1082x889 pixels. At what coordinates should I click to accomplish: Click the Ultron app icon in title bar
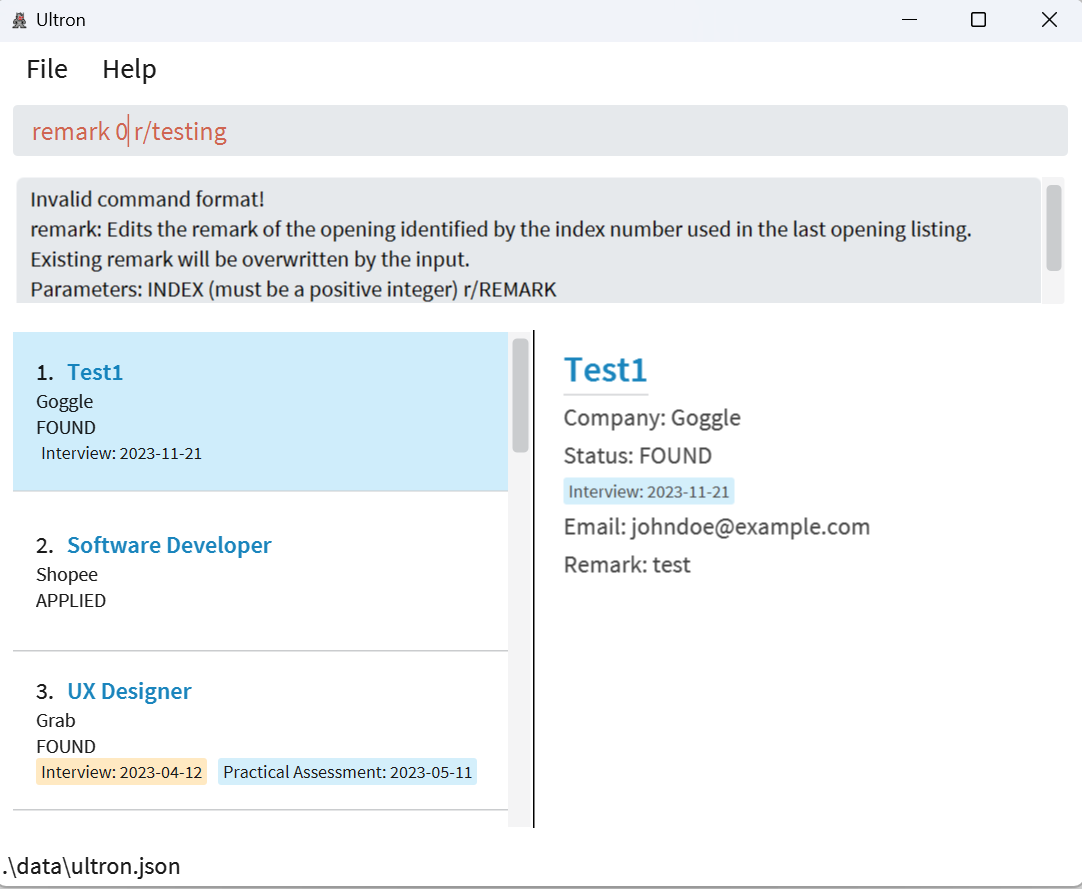[x=19, y=20]
